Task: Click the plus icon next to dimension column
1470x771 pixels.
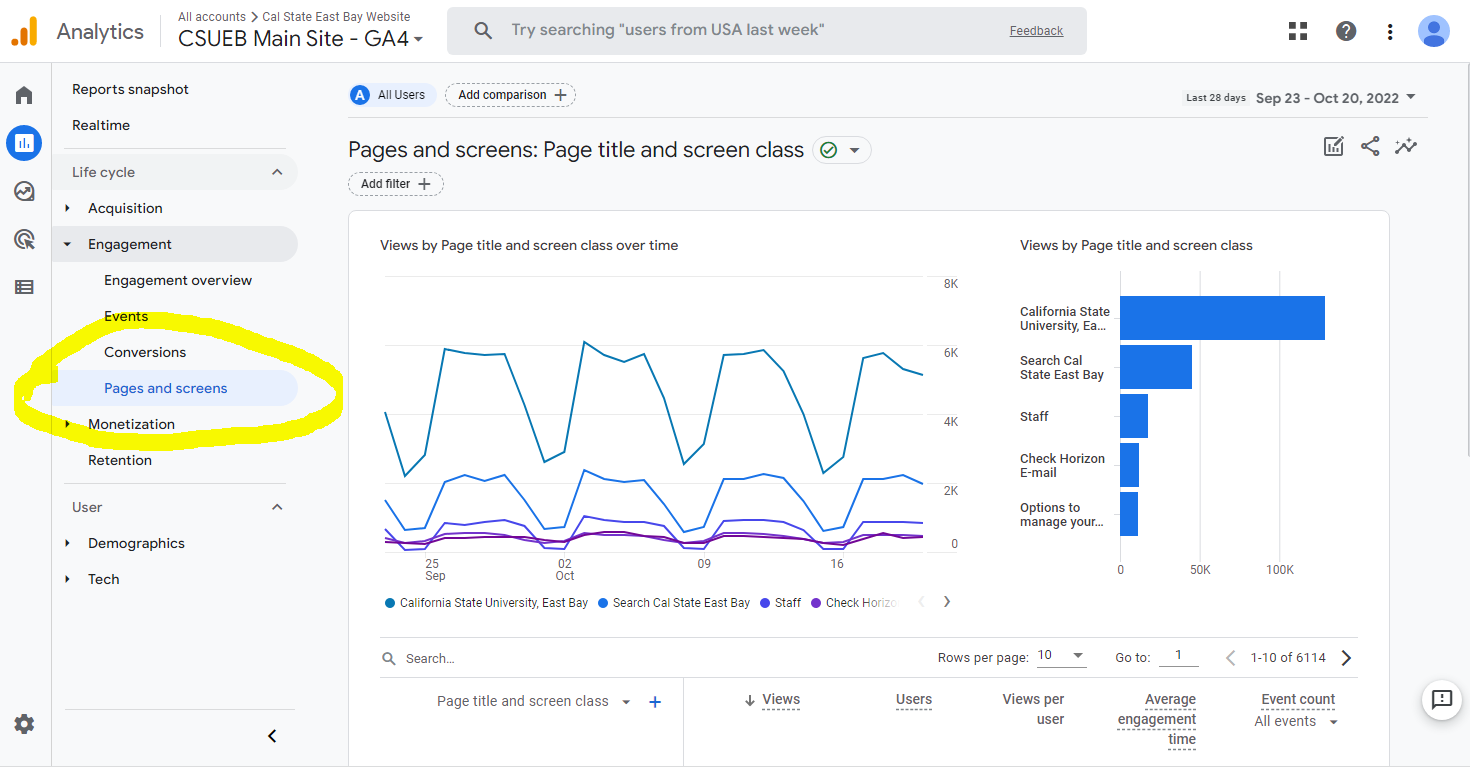Action: [655, 702]
